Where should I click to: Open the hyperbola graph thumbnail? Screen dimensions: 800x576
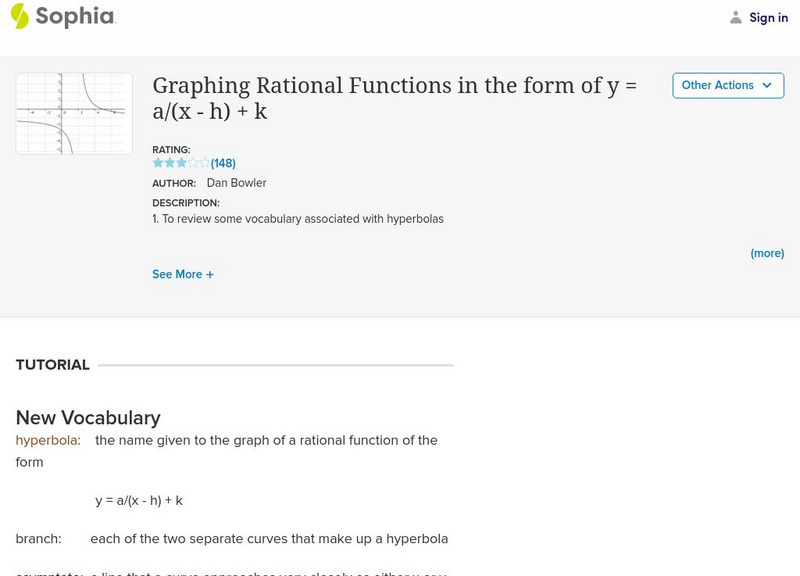point(74,113)
